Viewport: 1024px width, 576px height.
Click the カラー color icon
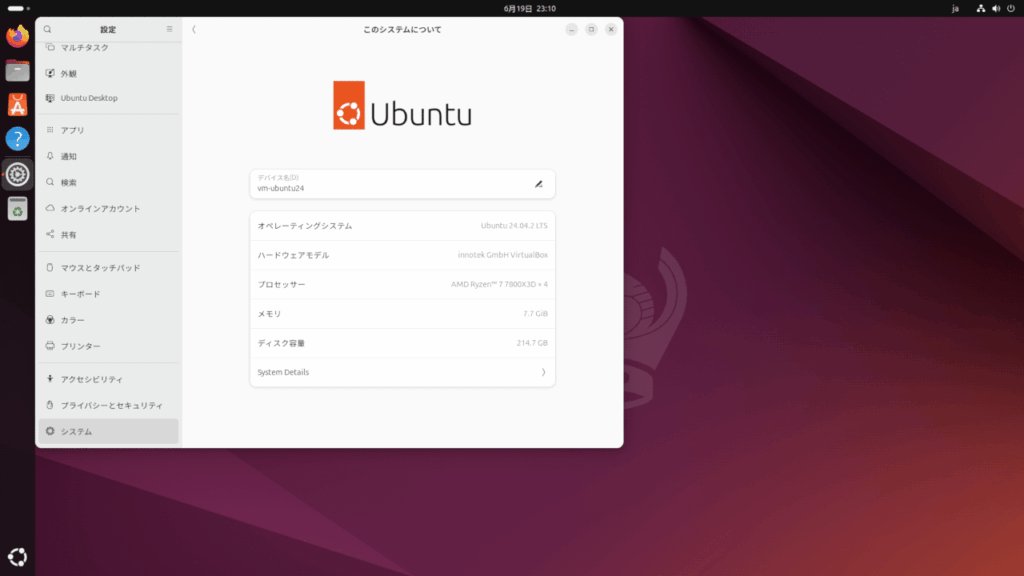[x=50, y=320]
